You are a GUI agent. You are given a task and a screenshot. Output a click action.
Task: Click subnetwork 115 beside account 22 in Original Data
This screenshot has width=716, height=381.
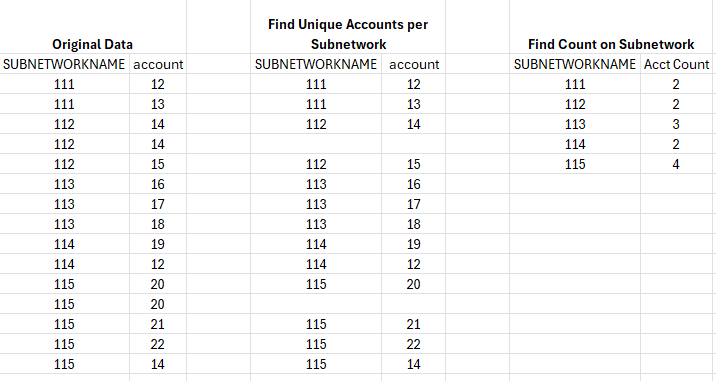point(64,344)
